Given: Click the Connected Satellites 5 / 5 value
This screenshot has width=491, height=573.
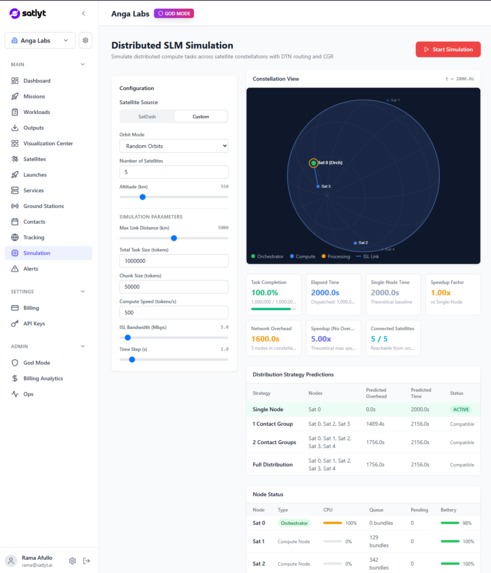Looking at the screenshot, I should [x=379, y=339].
